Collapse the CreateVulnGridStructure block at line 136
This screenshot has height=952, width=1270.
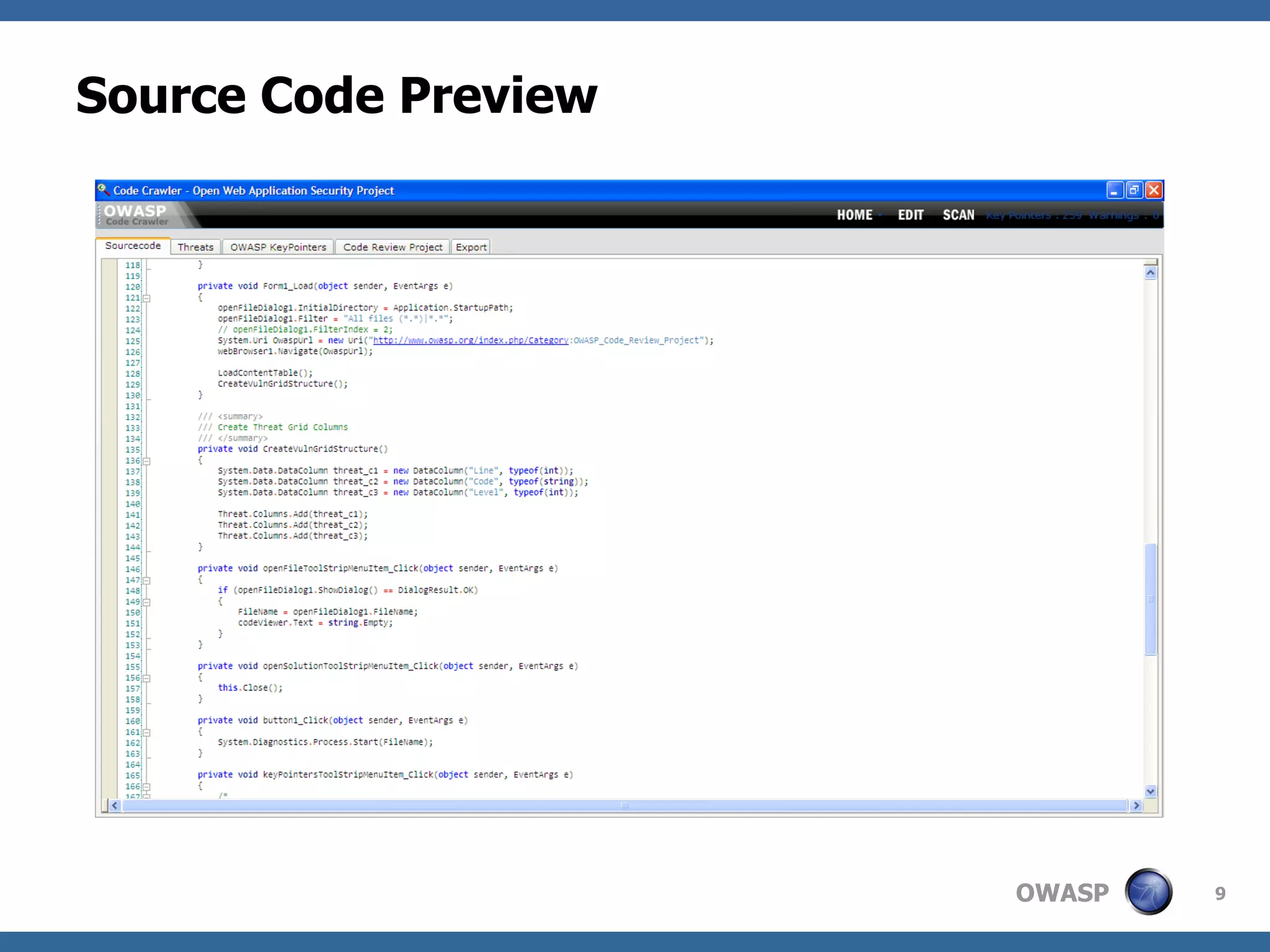click(147, 461)
